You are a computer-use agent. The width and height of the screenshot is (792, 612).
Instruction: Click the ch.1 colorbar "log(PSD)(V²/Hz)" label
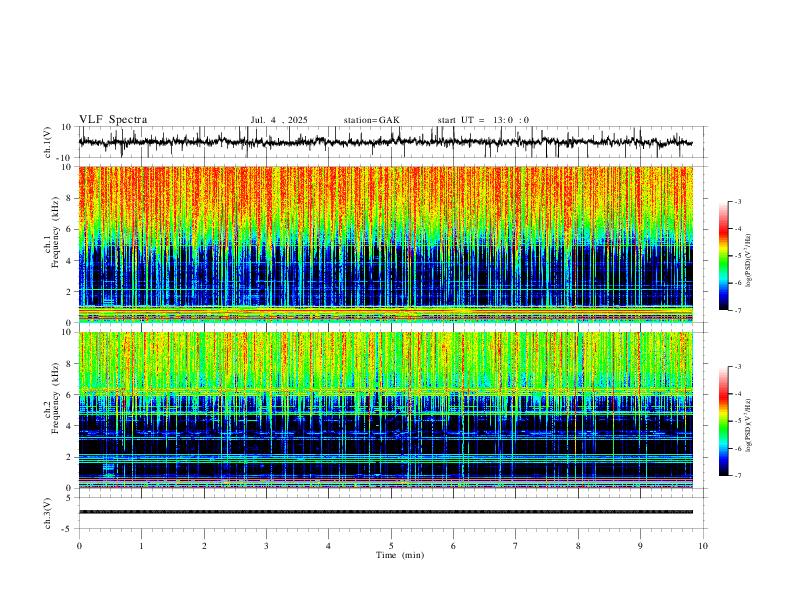point(749,261)
